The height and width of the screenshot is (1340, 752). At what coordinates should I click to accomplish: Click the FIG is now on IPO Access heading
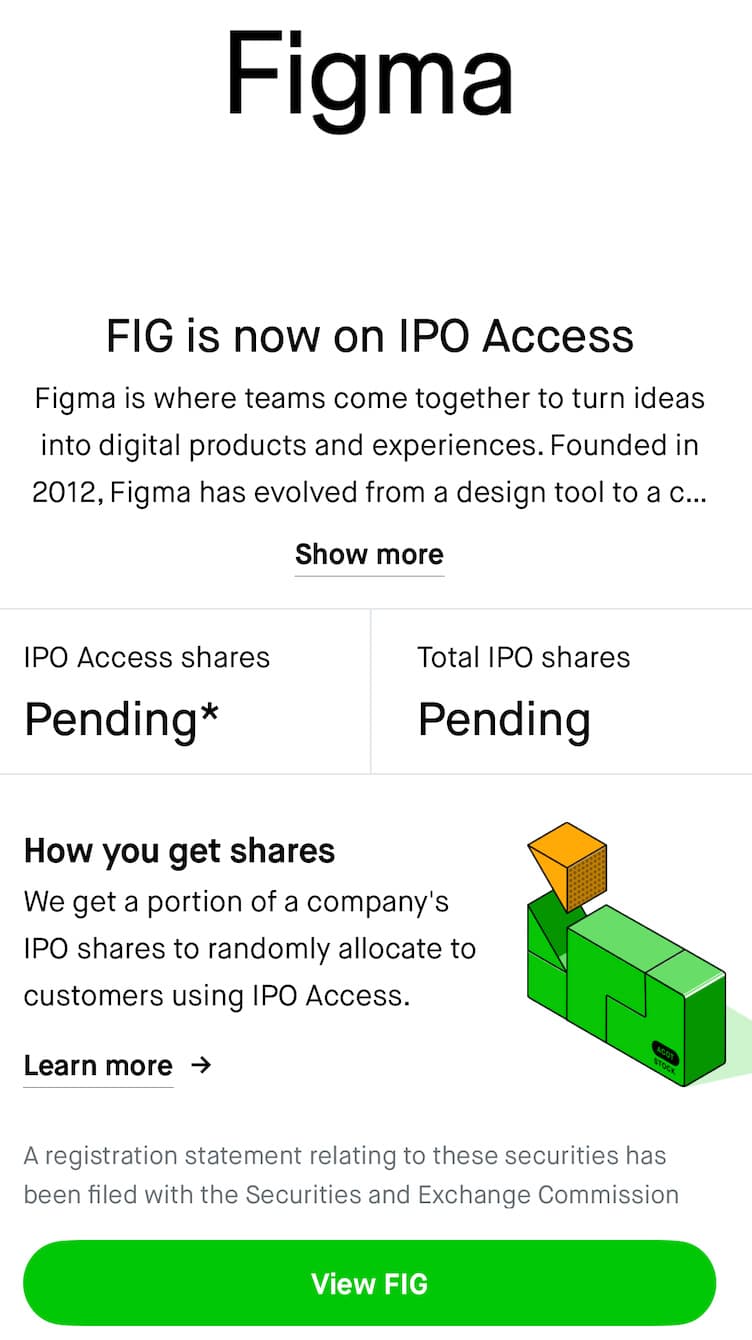pos(370,336)
